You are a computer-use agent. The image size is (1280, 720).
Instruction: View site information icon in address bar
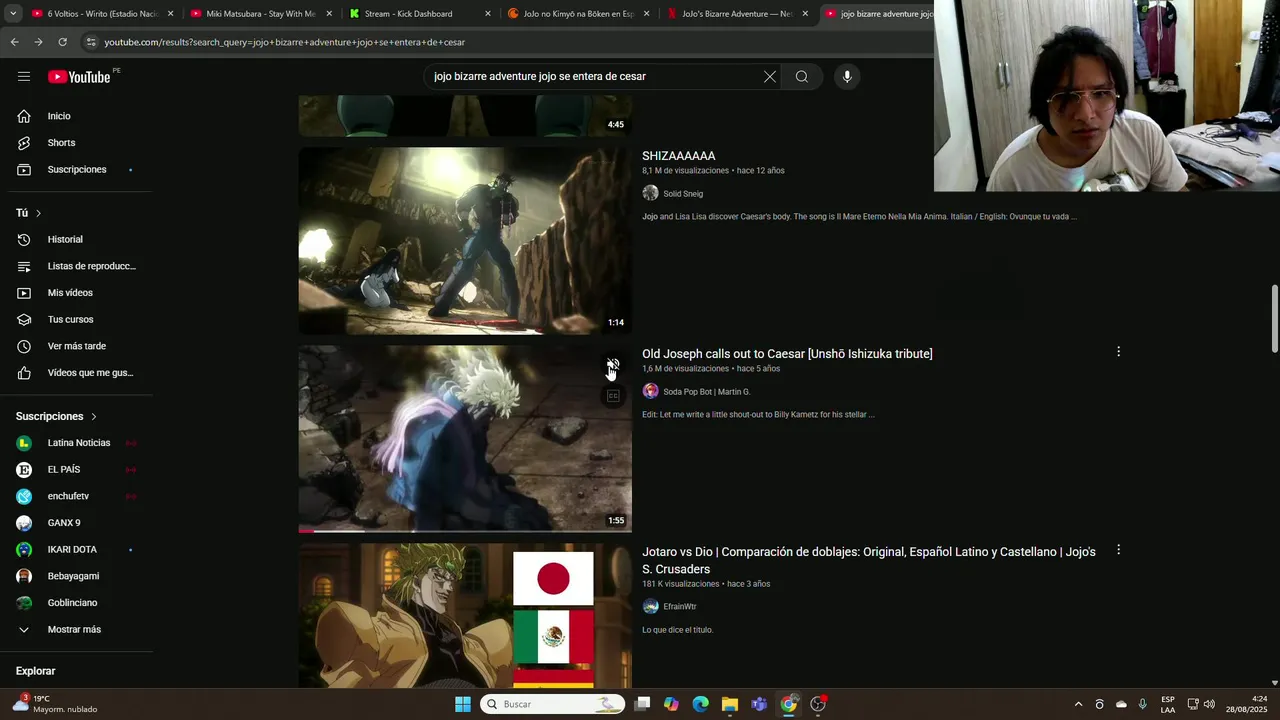(91, 42)
